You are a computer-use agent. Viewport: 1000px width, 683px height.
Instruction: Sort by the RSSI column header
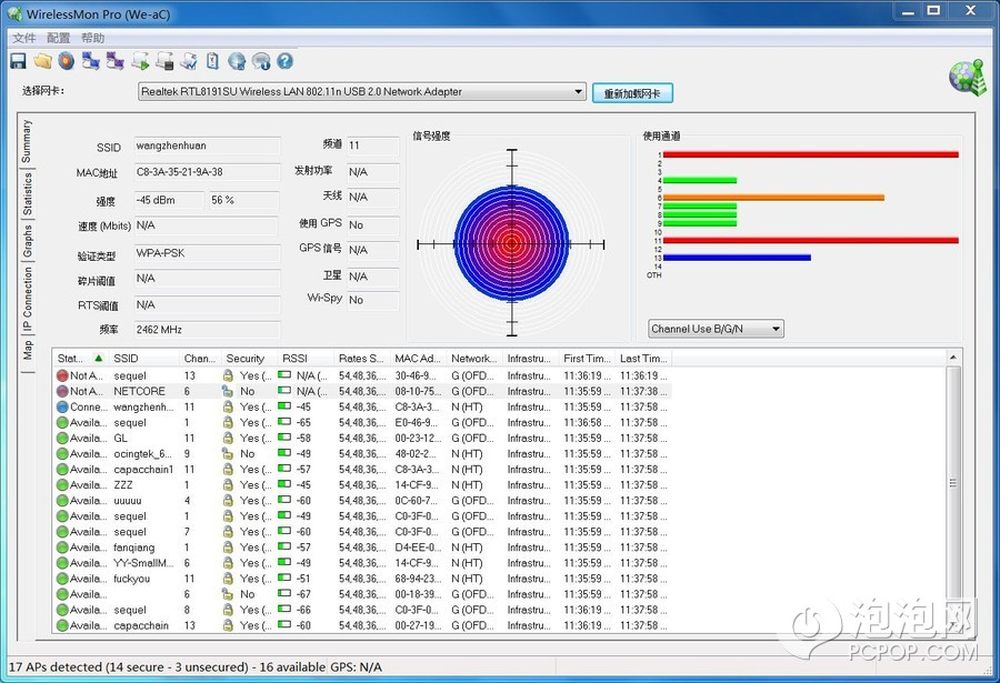coord(305,358)
